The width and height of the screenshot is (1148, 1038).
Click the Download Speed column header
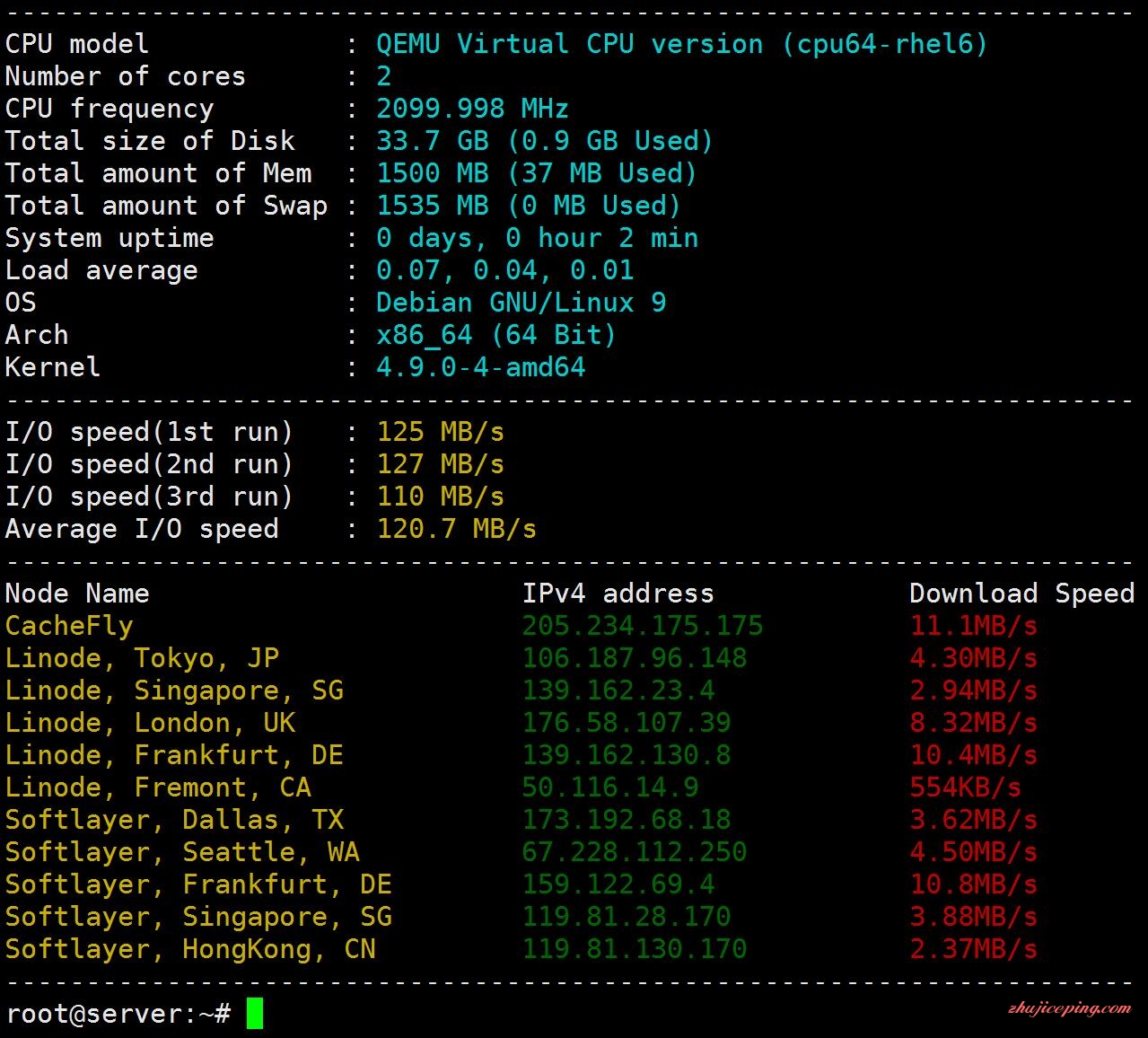click(1022, 593)
